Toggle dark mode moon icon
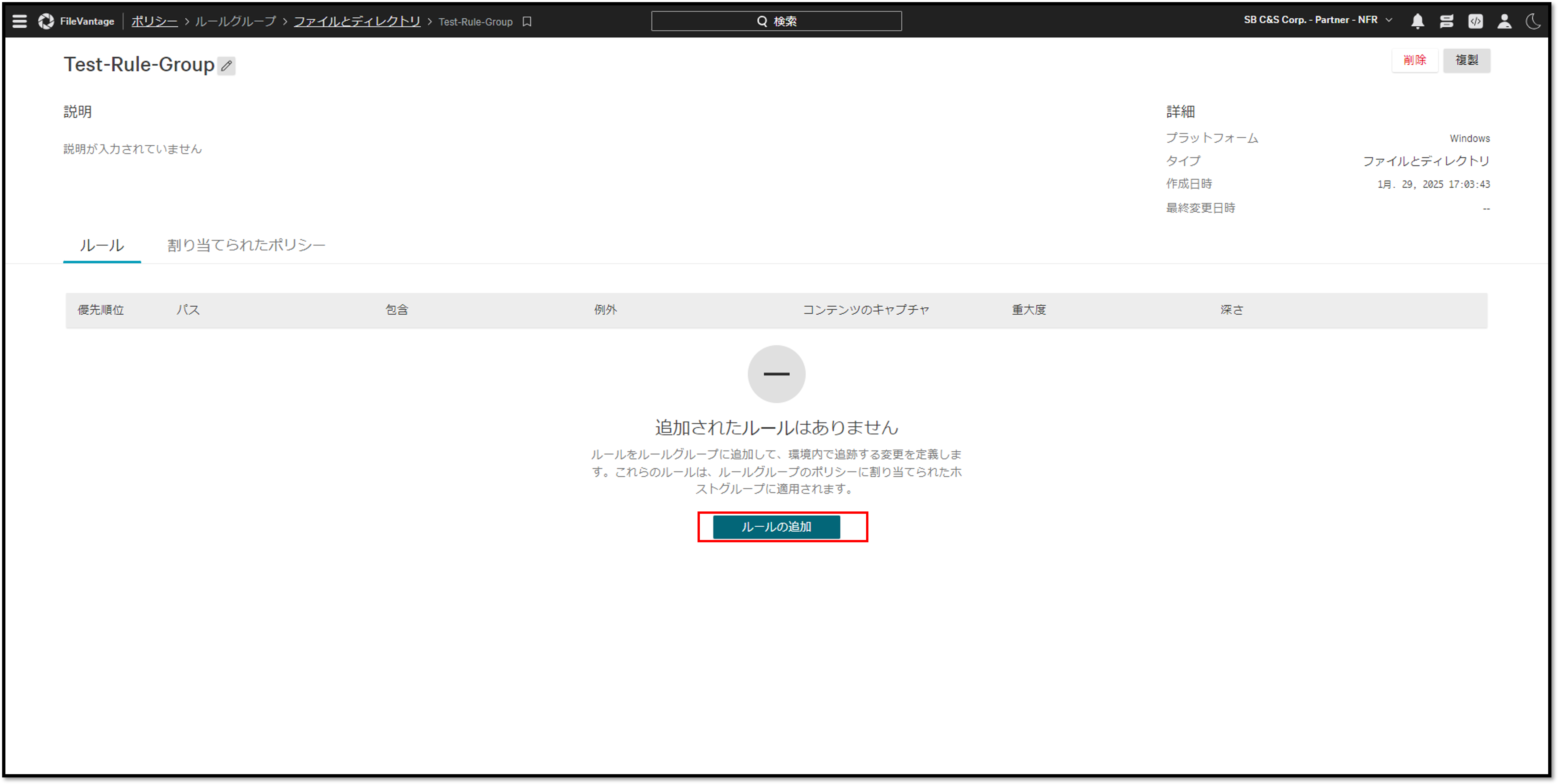1558x784 pixels. pos(1533,21)
